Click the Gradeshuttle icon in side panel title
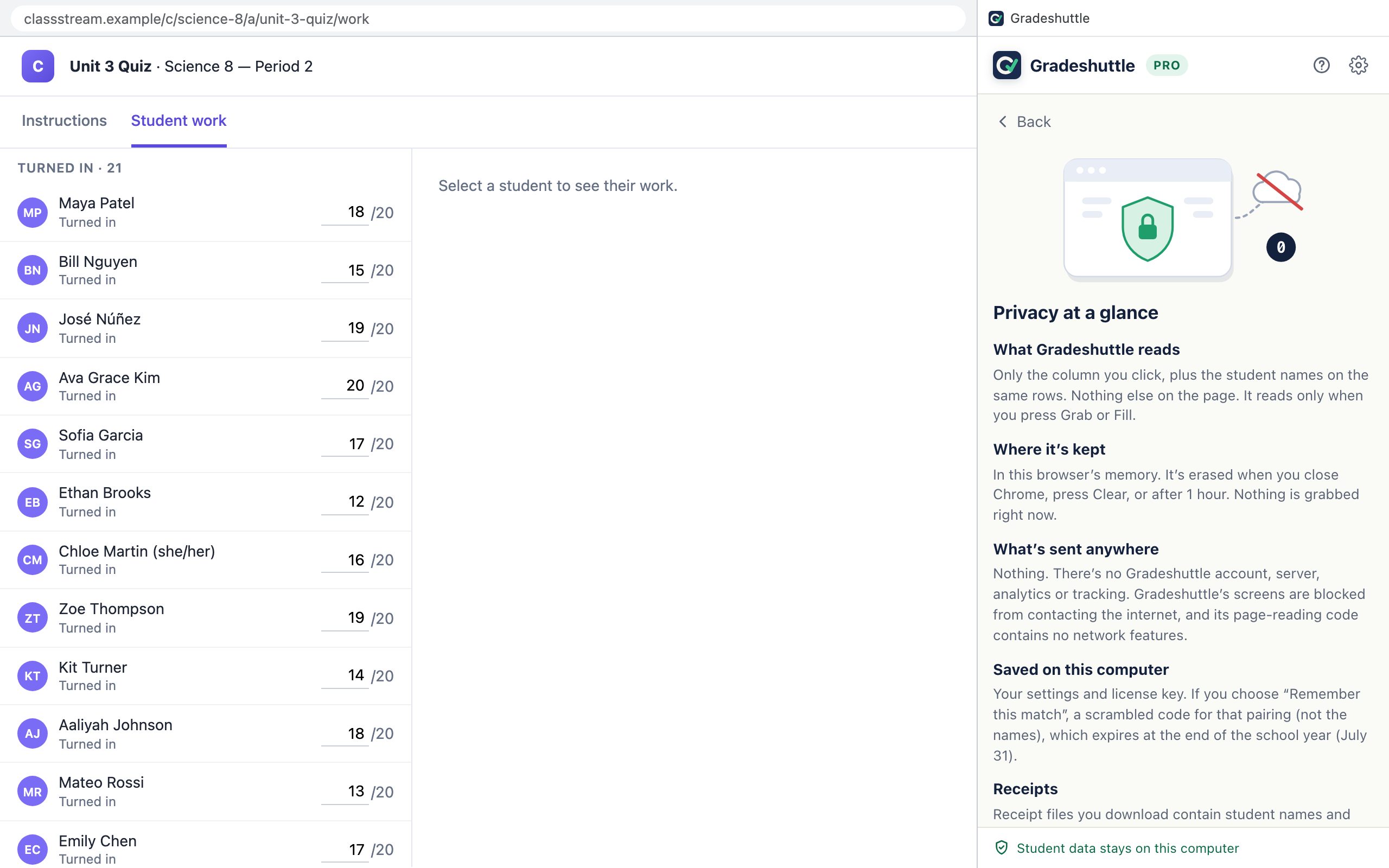The image size is (1389, 868). pyautogui.click(x=996, y=18)
